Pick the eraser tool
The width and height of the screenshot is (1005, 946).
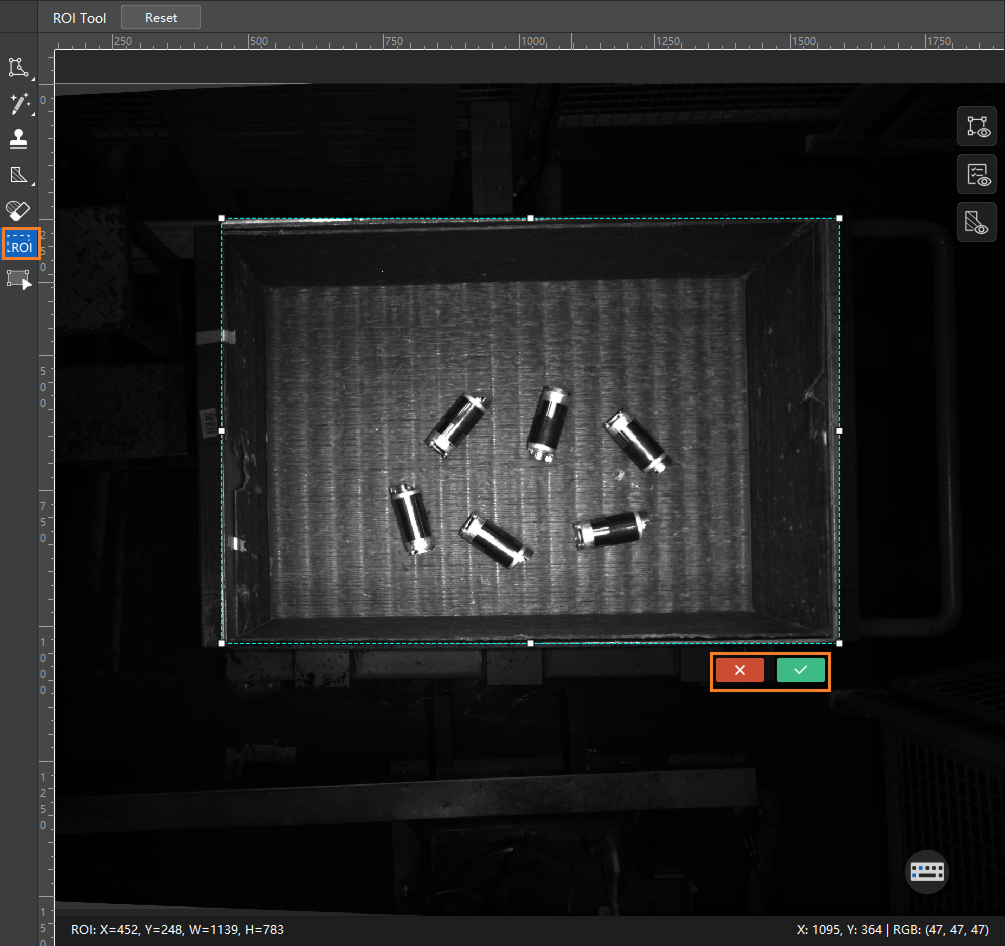(x=18, y=210)
